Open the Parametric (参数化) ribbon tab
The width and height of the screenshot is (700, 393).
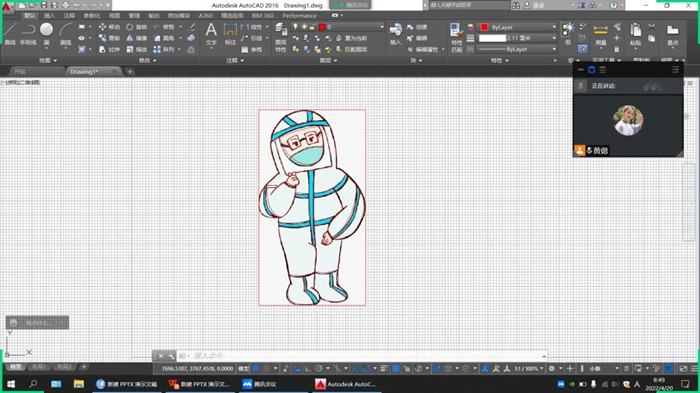pos(92,16)
